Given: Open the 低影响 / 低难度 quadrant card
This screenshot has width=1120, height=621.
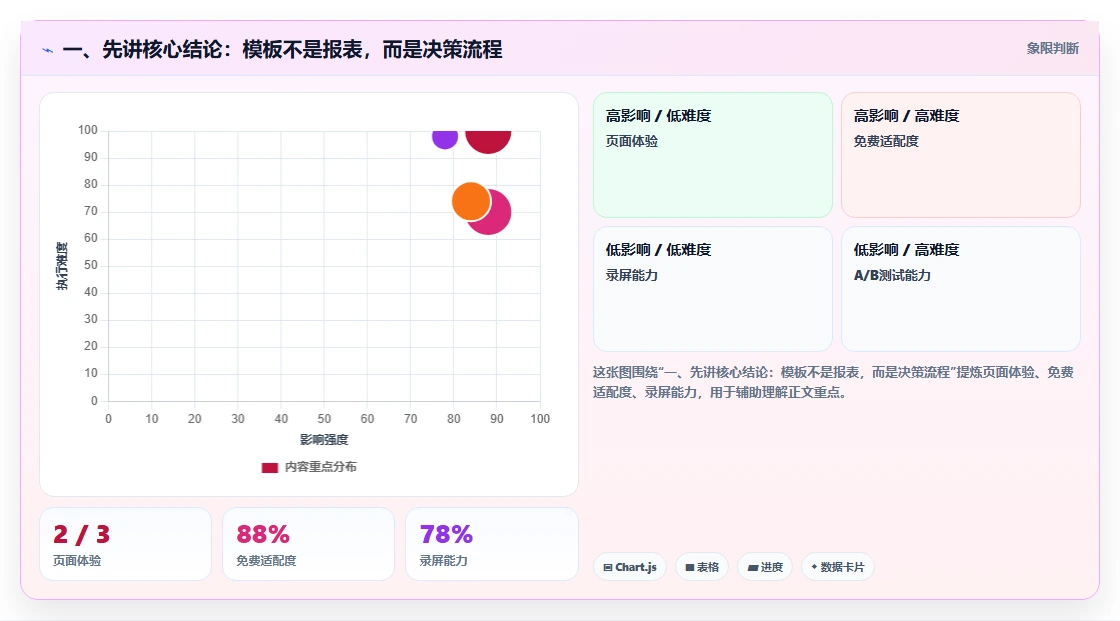Looking at the screenshot, I should [713, 289].
